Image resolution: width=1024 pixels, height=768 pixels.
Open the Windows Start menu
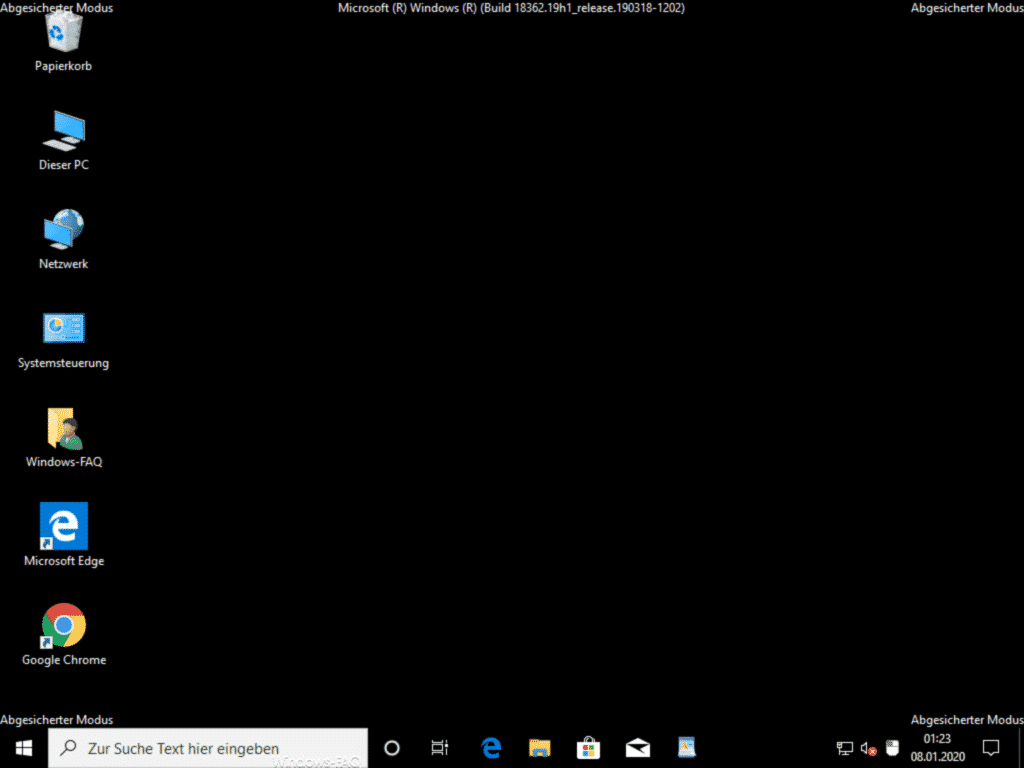click(24, 748)
